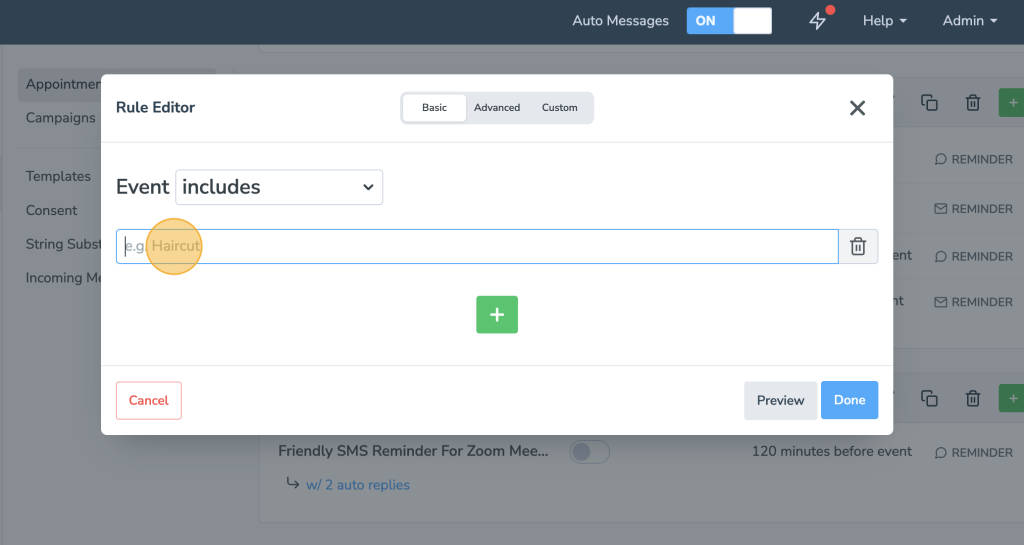Image resolution: width=1024 pixels, height=545 pixels.
Task: Add a new rule with the green plus button
Action: coord(497,314)
